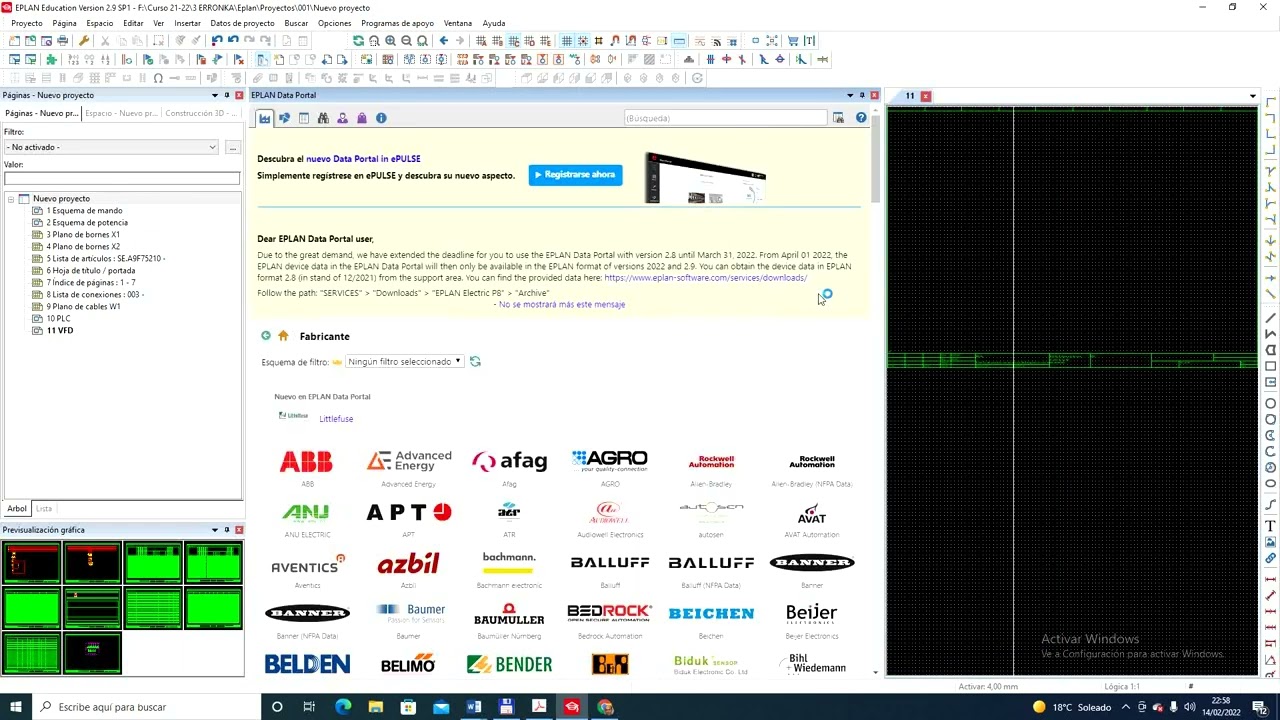The height and width of the screenshot is (720, 1280).
Task: Click the omega symbol toolbar icon
Action: coord(157,78)
